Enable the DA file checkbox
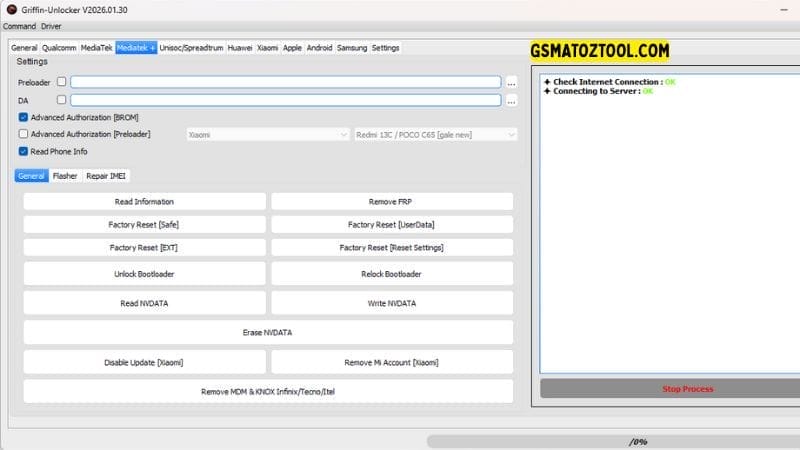Viewport: 800px width, 450px height. tap(62, 100)
